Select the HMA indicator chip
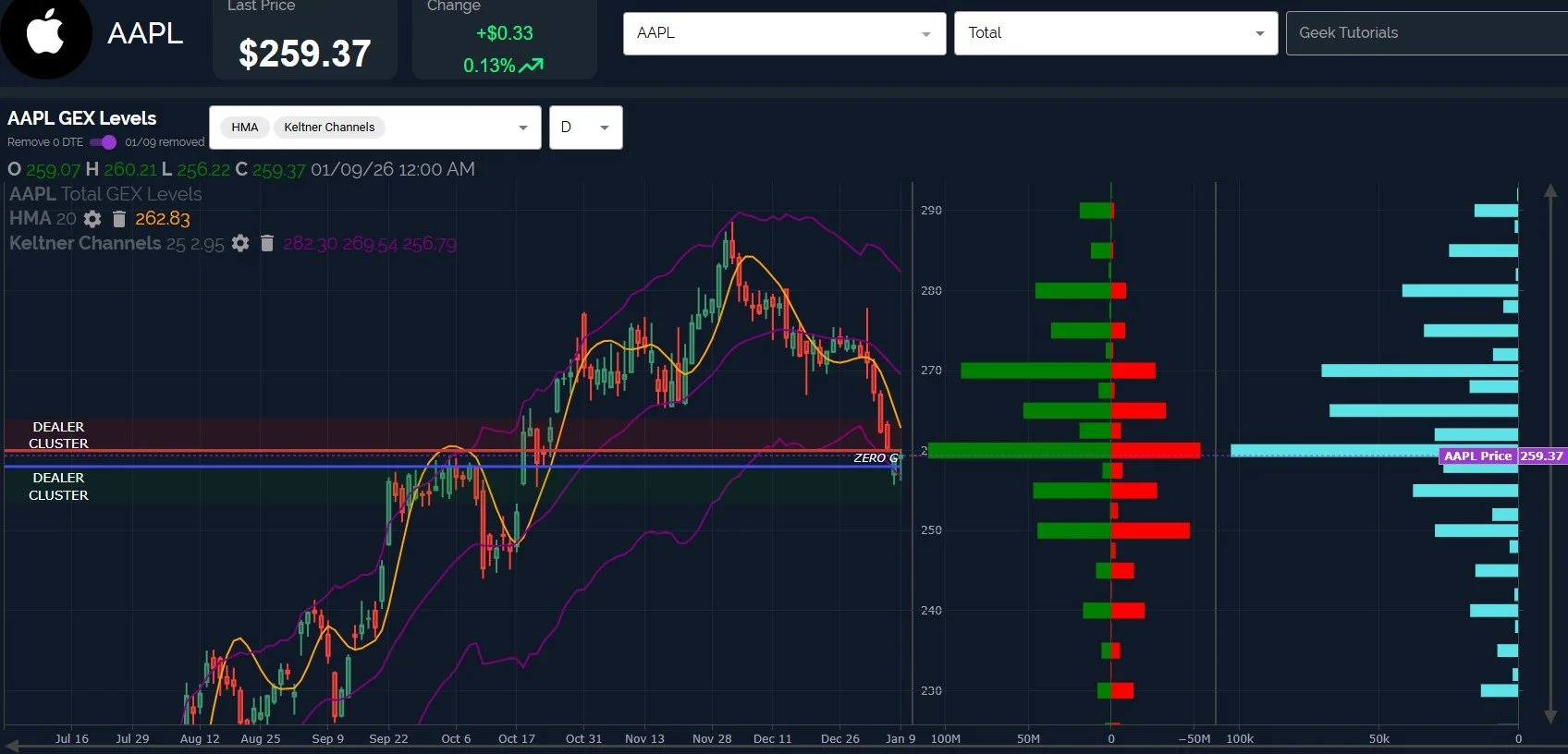Viewport: 1568px width, 754px height. pyautogui.click(x=245, y=128)
